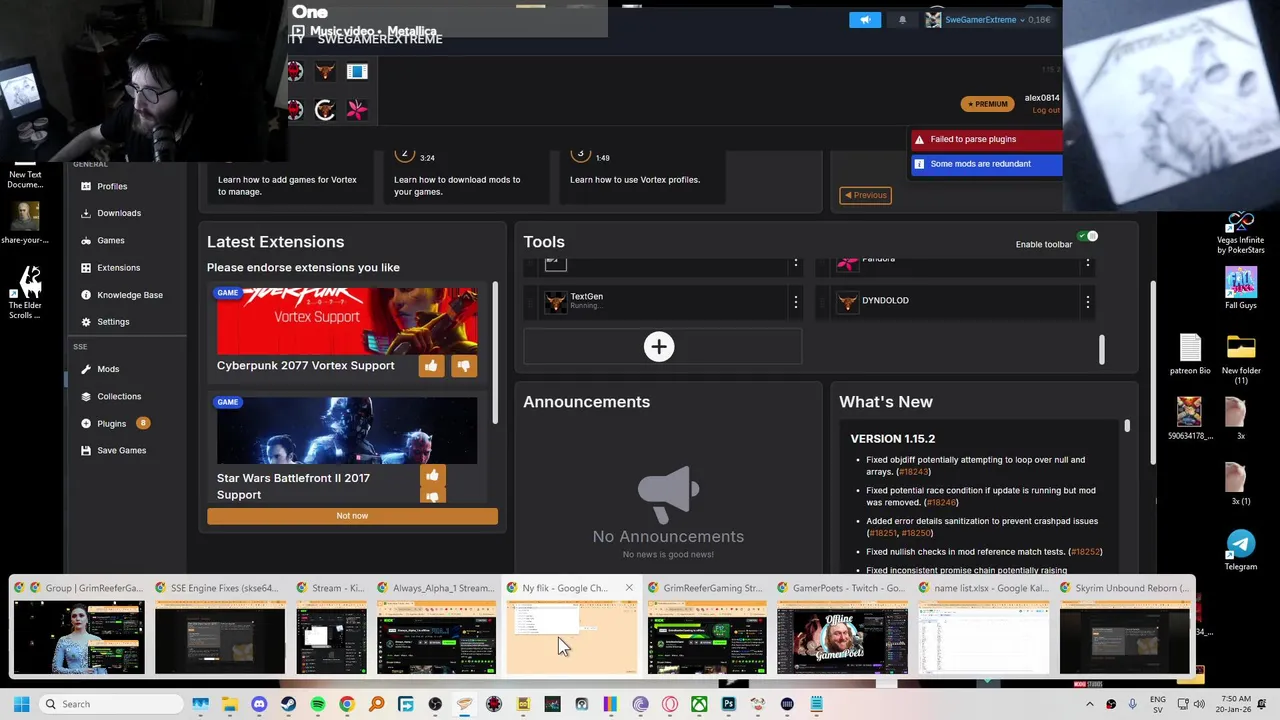
Task: Open Steam from the taskbar
Action: [x=289, y=704]
